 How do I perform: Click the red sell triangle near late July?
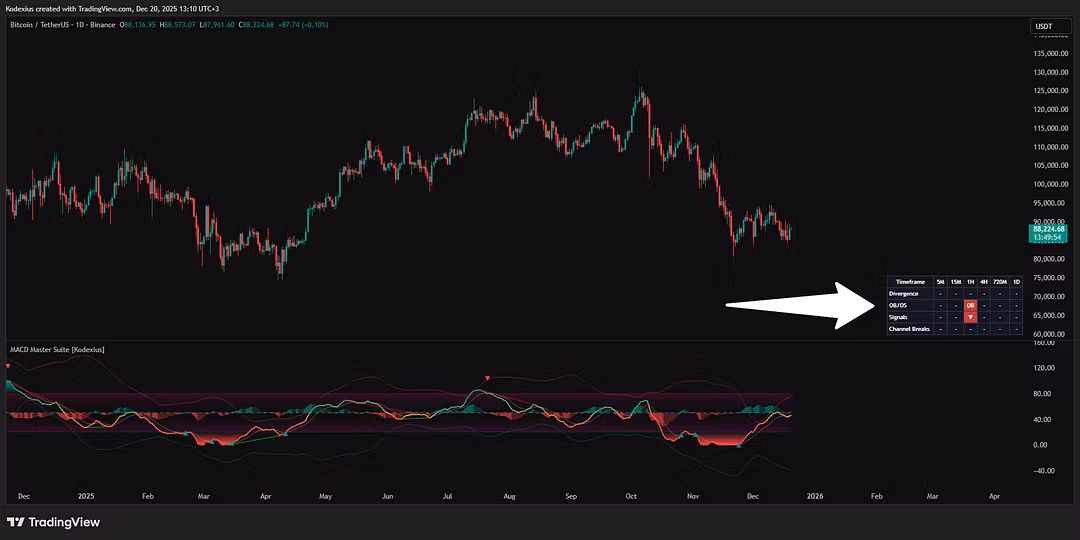pos(487,378)
